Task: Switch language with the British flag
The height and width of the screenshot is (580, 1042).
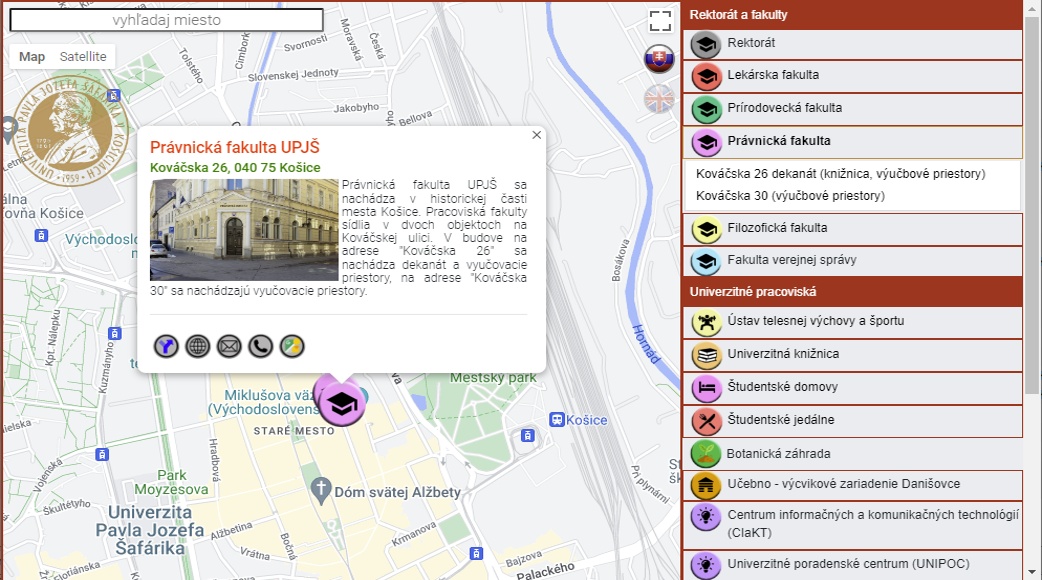Action: point(659,100)
